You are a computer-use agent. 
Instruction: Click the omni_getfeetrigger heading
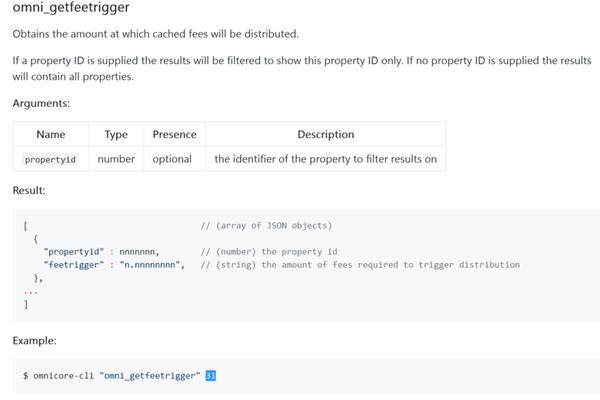click(x=71, y=7)
